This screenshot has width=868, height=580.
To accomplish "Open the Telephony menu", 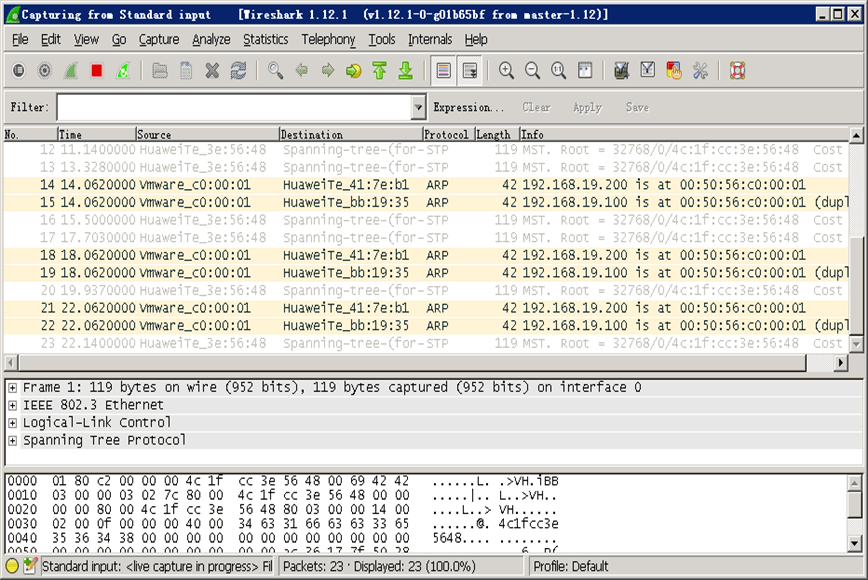I will click(328, 39).
